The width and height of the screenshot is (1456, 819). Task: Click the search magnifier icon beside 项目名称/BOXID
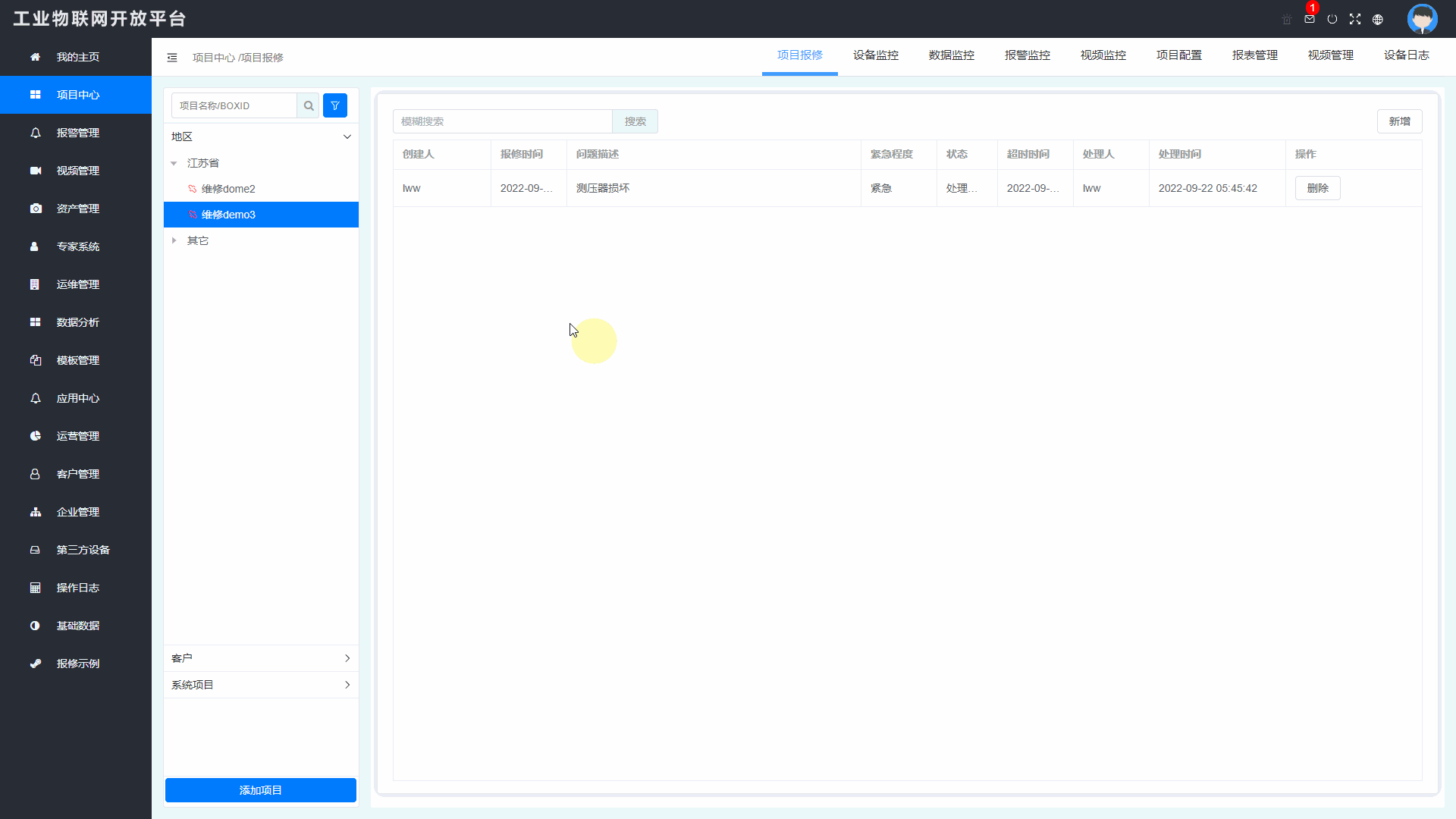[309, 105]
